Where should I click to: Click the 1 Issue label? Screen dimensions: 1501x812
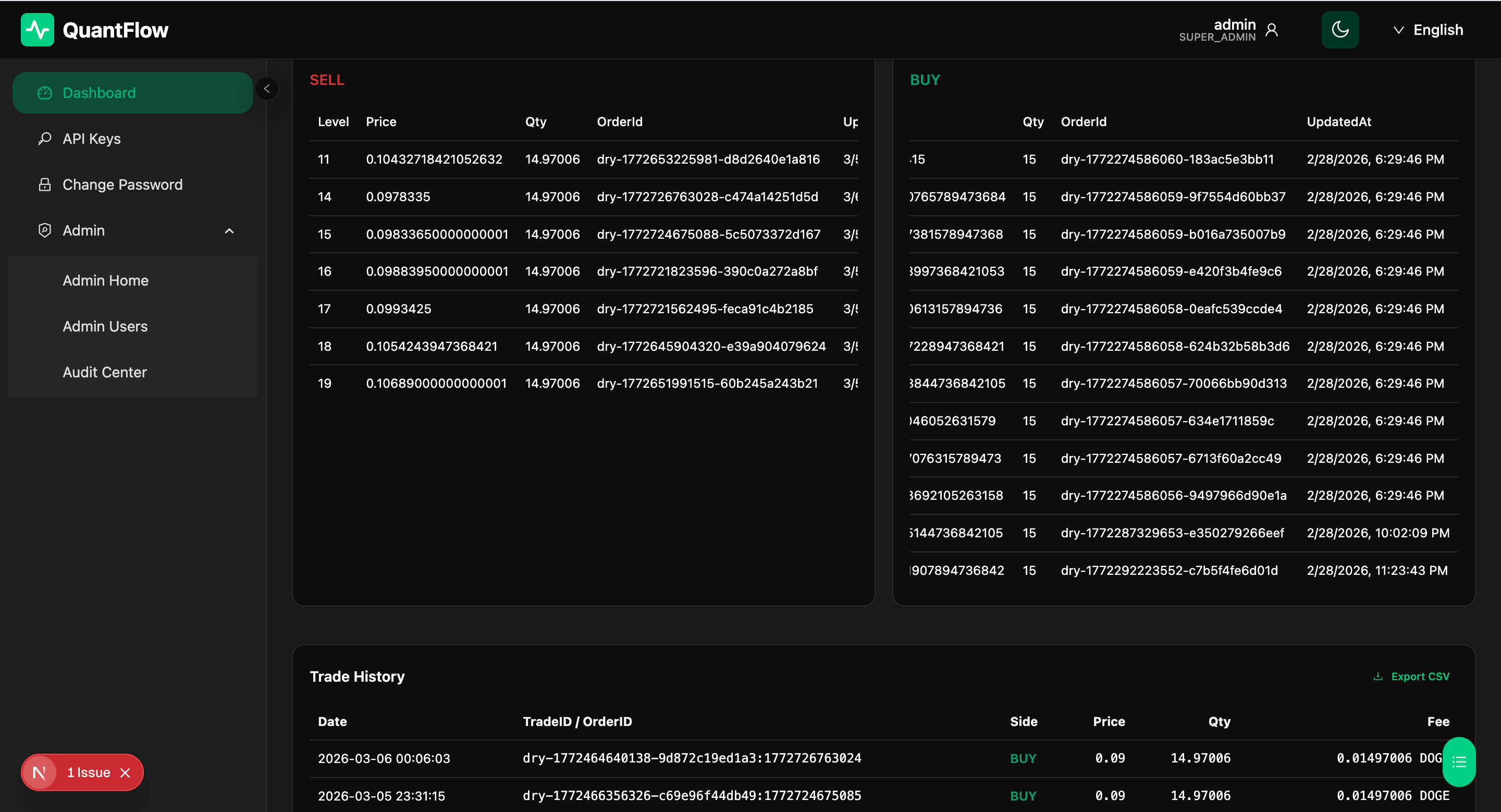coord(89,772)
